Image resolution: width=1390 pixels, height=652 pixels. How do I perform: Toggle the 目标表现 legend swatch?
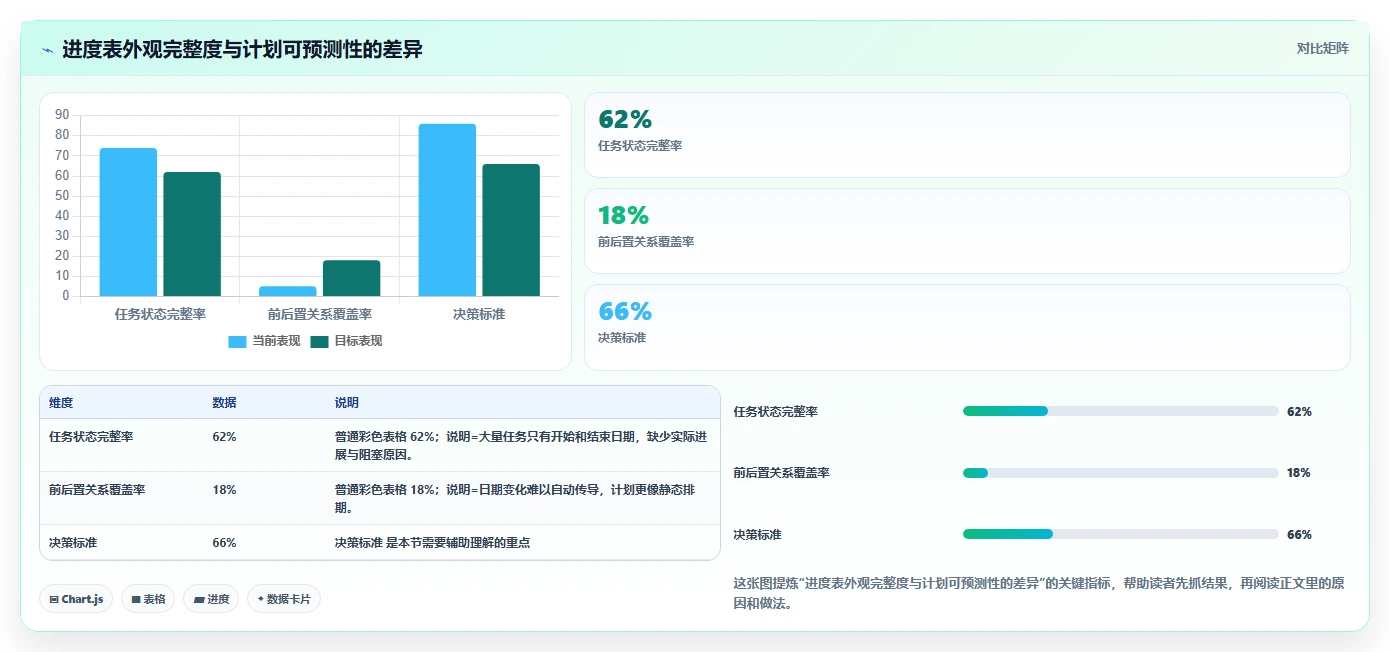click(x=319, y=341)
